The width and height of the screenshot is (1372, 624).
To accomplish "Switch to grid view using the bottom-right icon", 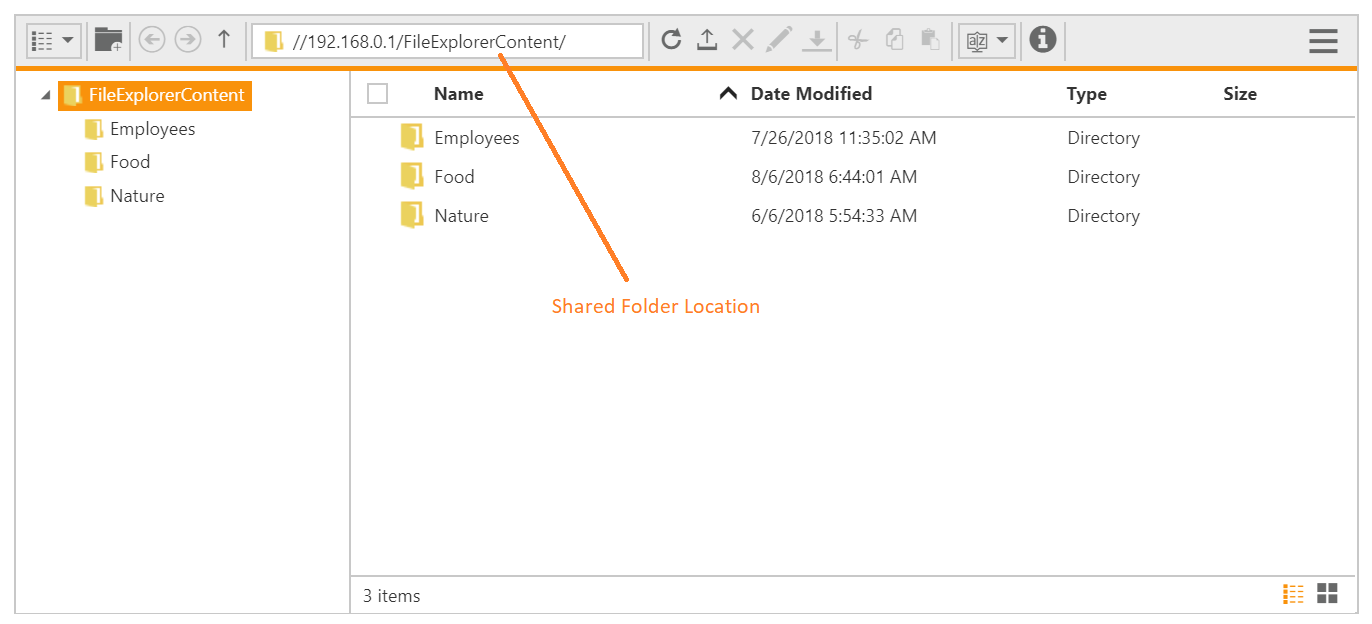I will pos(1326,594).
